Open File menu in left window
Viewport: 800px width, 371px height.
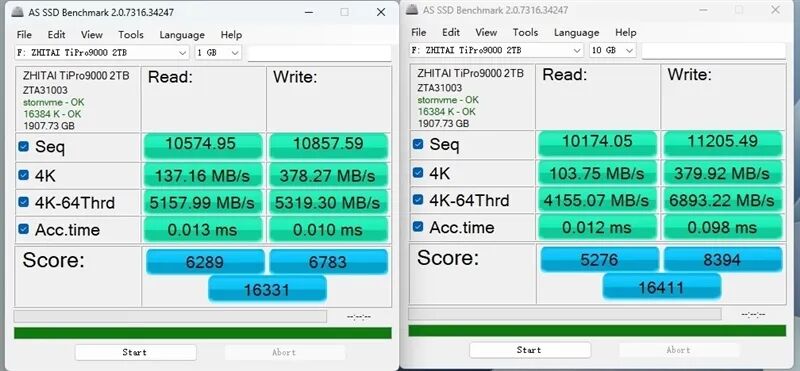(x=24, y=35)
